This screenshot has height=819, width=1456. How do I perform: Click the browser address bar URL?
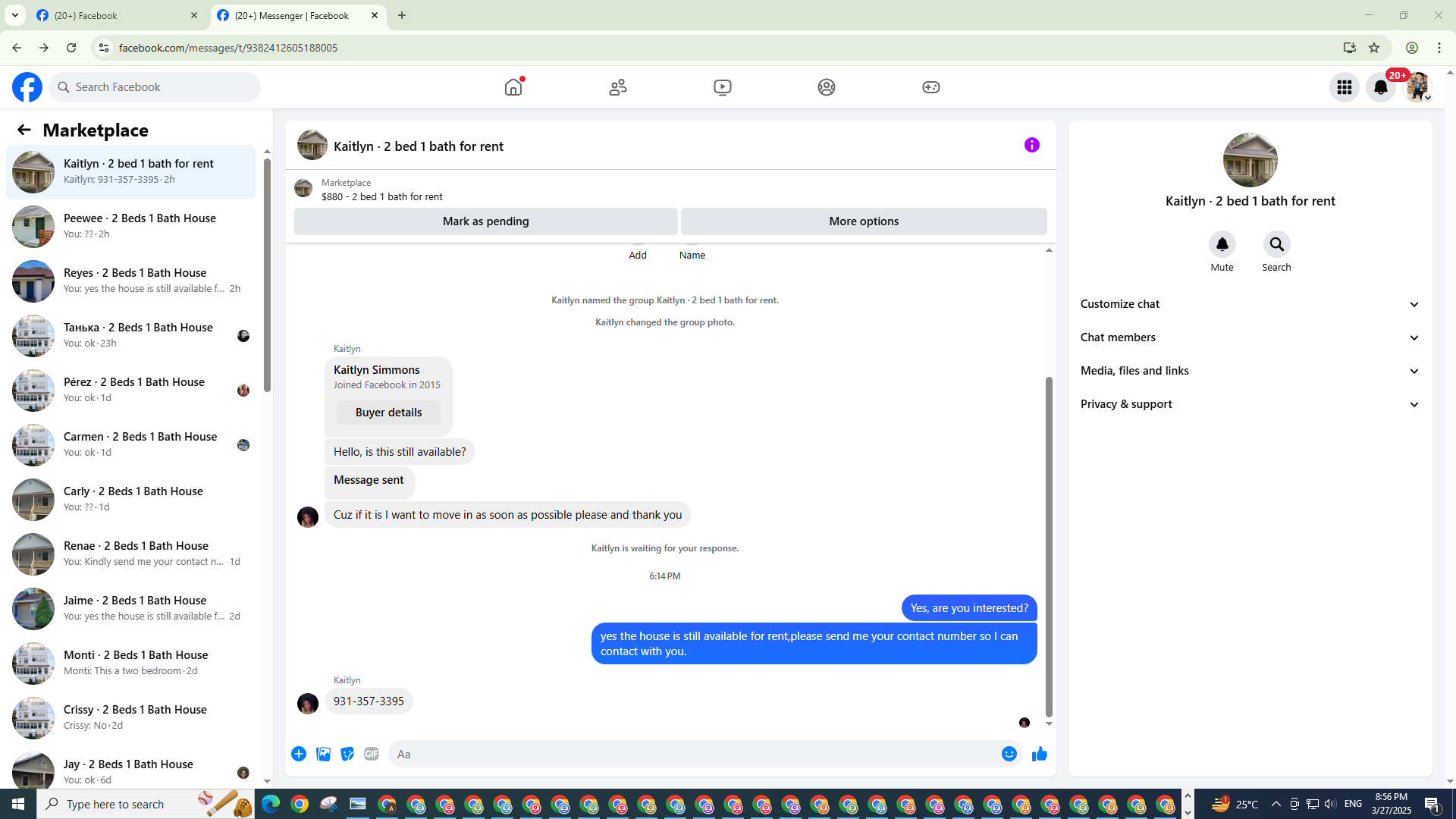click(228, 48)
